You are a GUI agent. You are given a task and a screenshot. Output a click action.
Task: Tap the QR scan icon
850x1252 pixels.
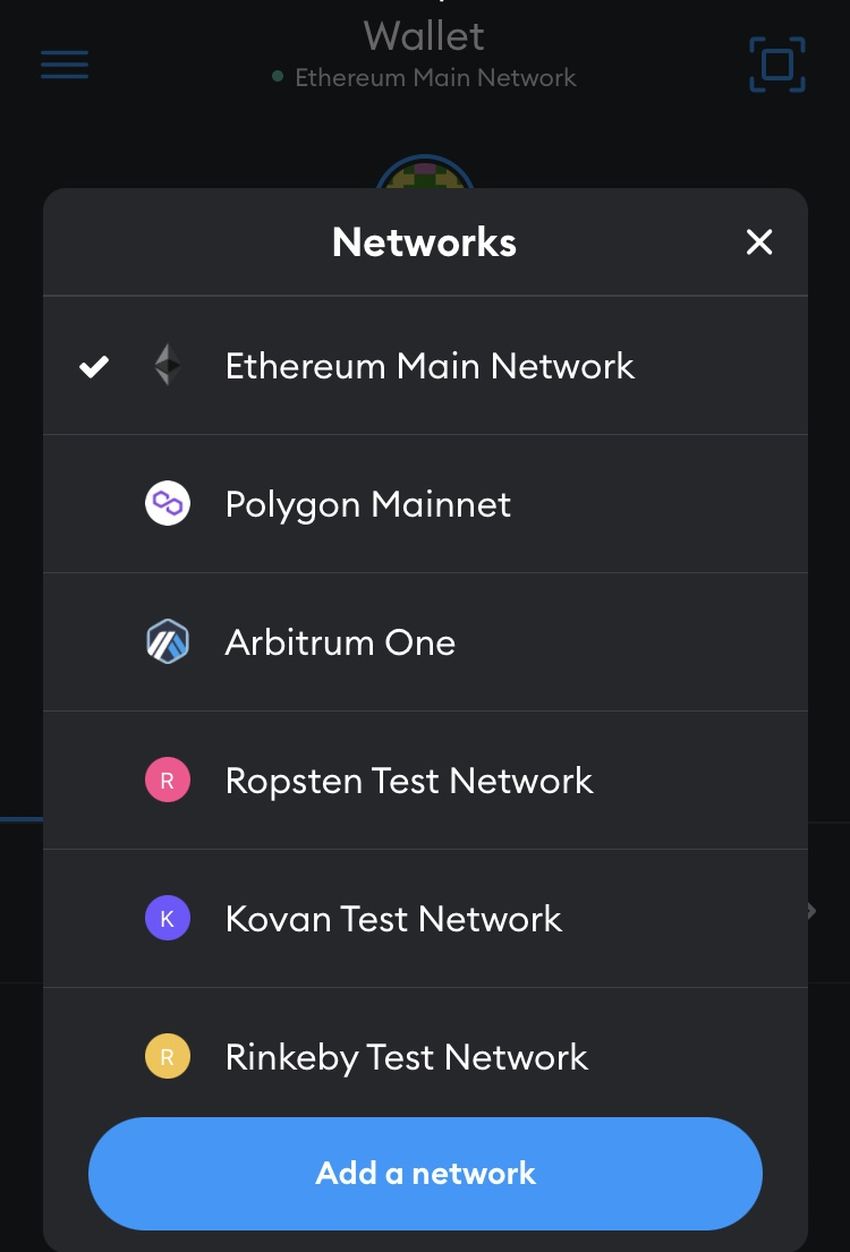[x=777, y=65]
